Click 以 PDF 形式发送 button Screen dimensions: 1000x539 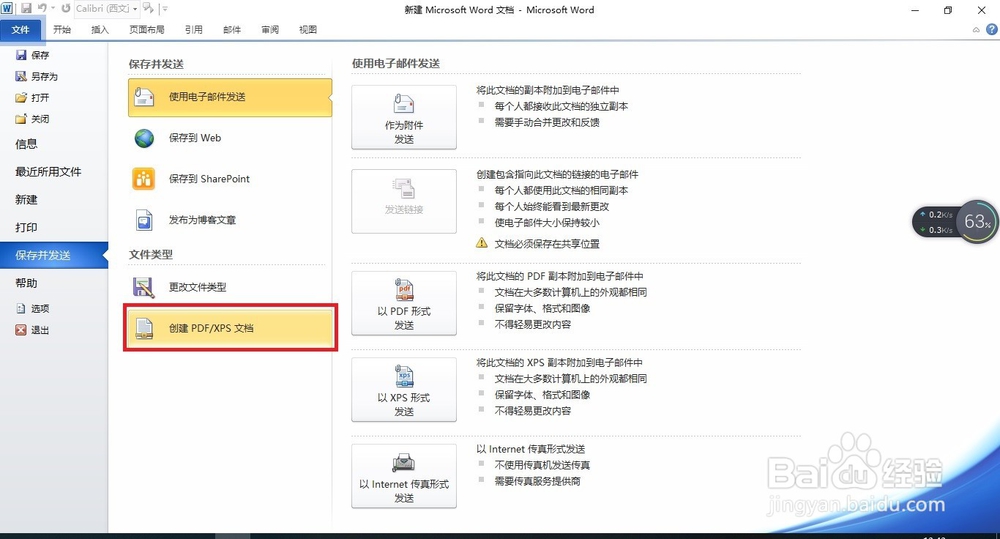coord(404,303)
